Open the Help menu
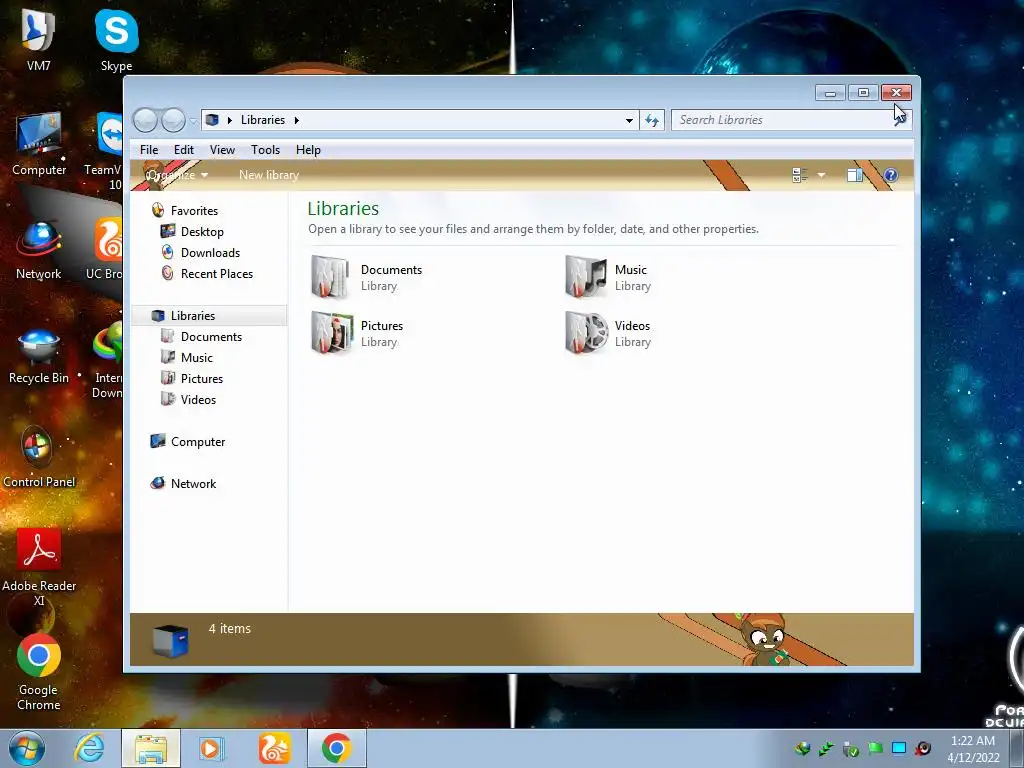 [308, 150]
